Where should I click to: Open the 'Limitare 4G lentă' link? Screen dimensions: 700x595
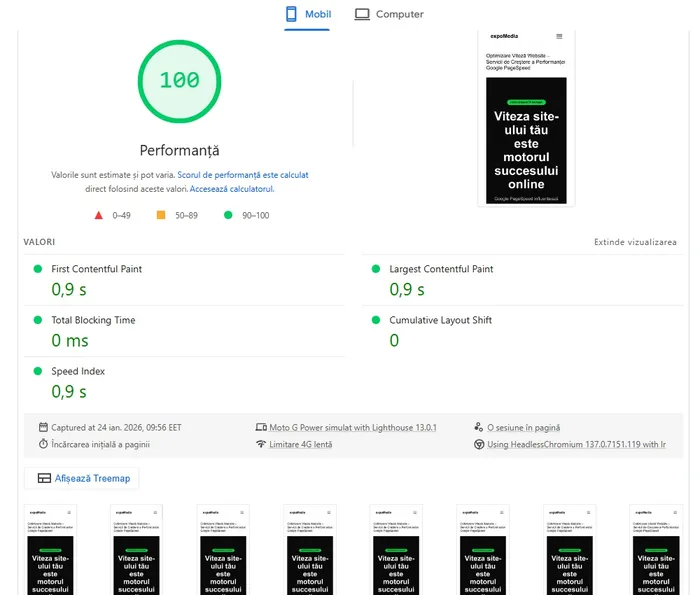click(x=300, y=445)
